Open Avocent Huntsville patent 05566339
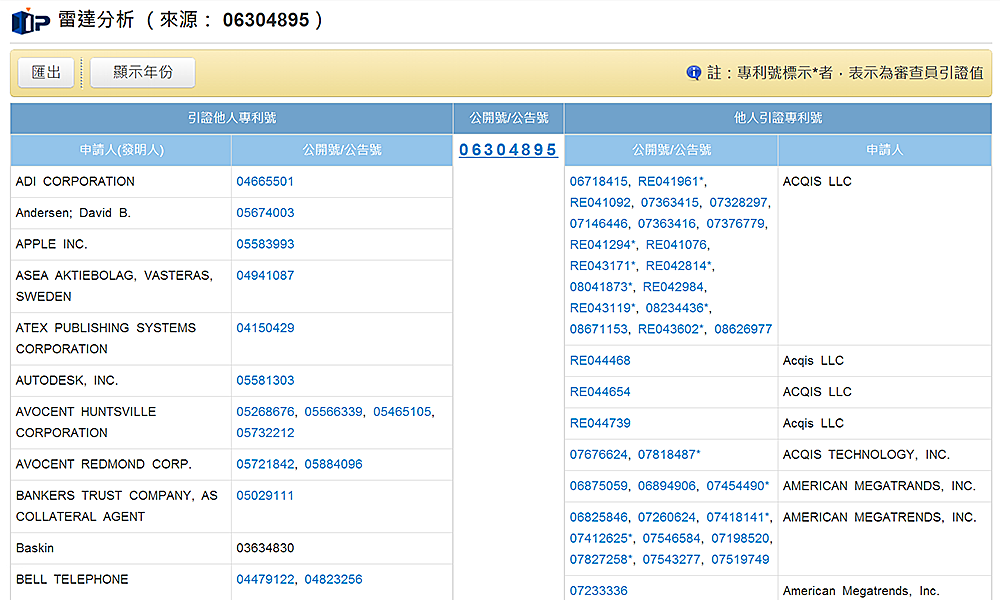The width and height of the screenshot is (1000, 600). coord(334,411)
